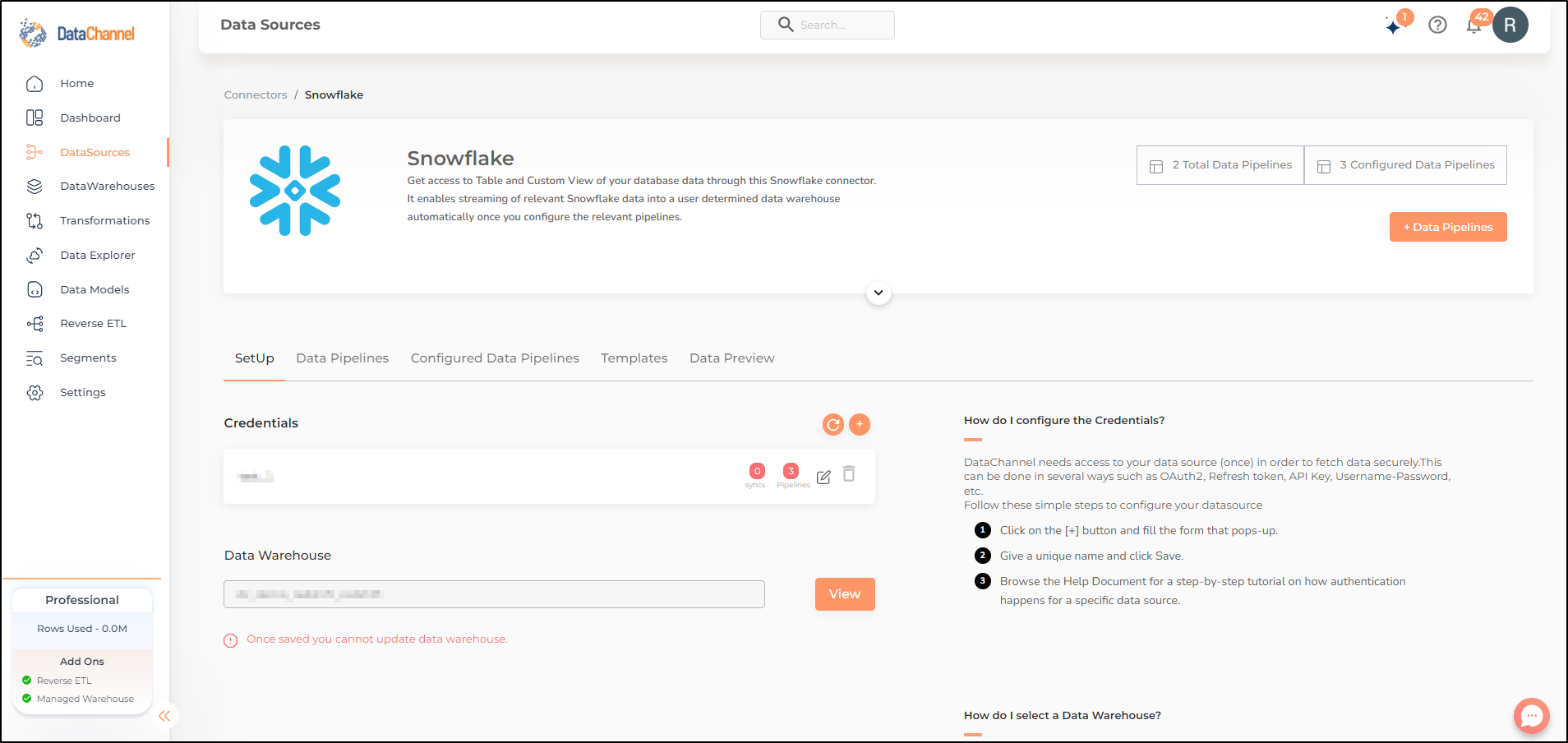Open Reverse ETL from the sidebar
Viewport: 1568px width, 743px height.
point(94,324)
